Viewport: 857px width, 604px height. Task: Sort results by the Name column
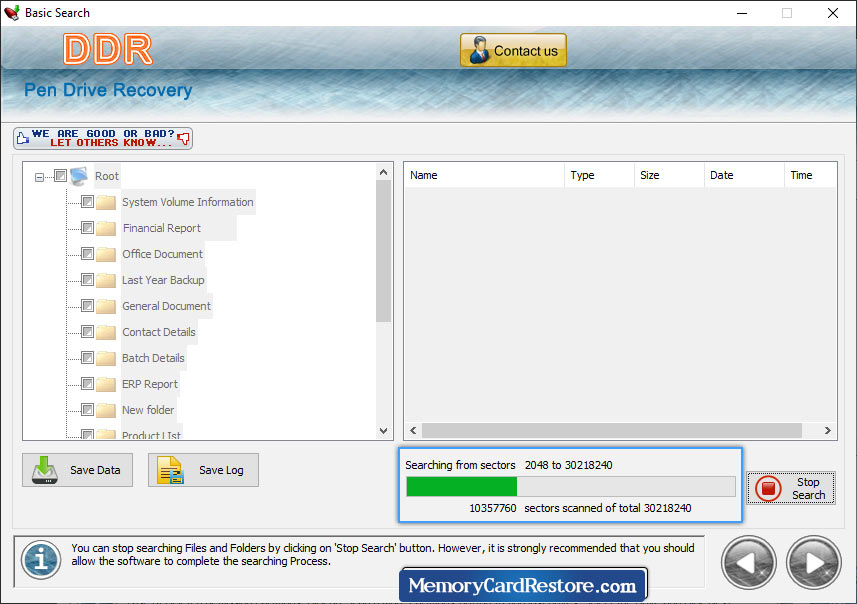[423, 174]
